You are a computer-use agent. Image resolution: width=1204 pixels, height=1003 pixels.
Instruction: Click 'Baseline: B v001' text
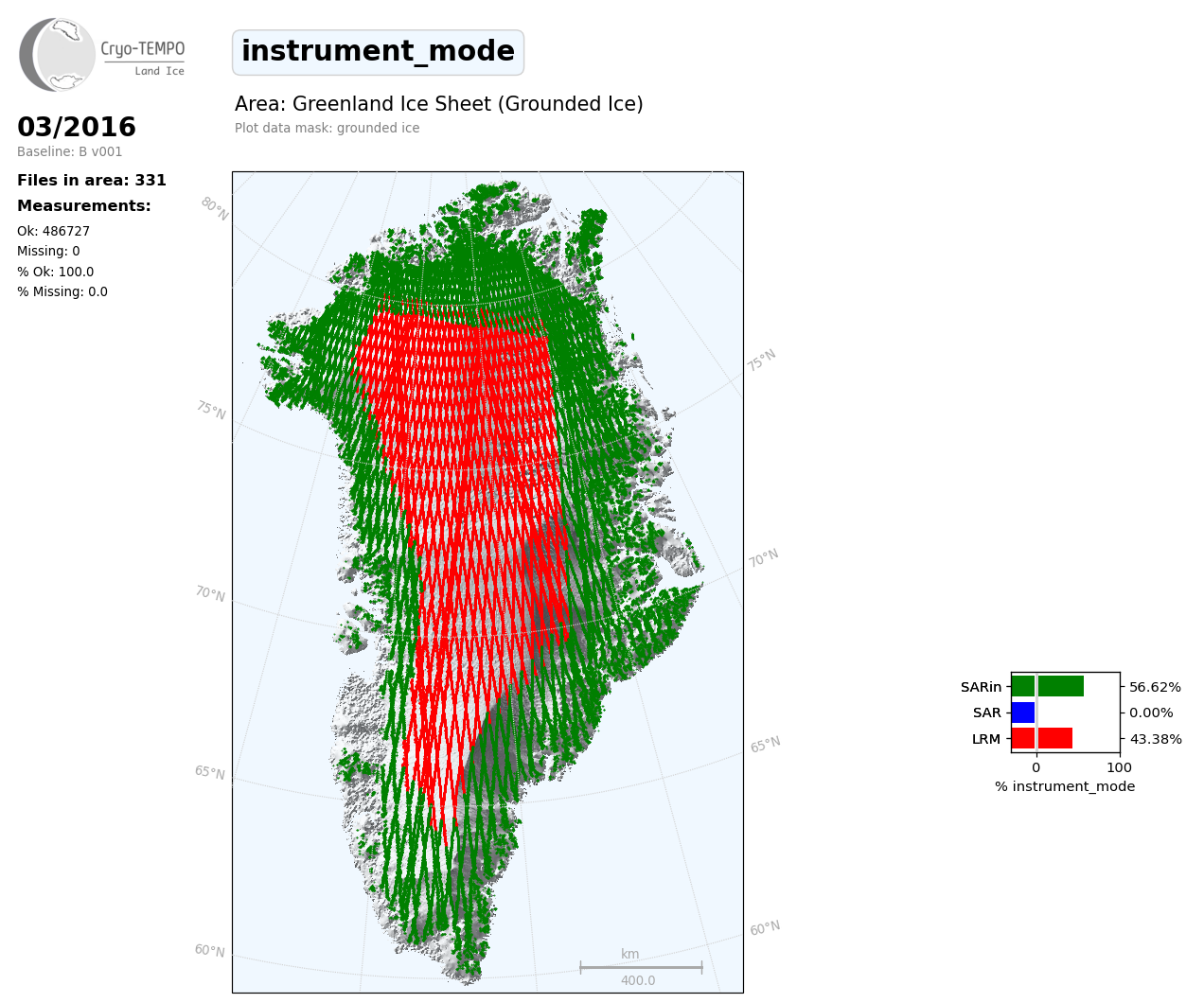click(70, 152)
